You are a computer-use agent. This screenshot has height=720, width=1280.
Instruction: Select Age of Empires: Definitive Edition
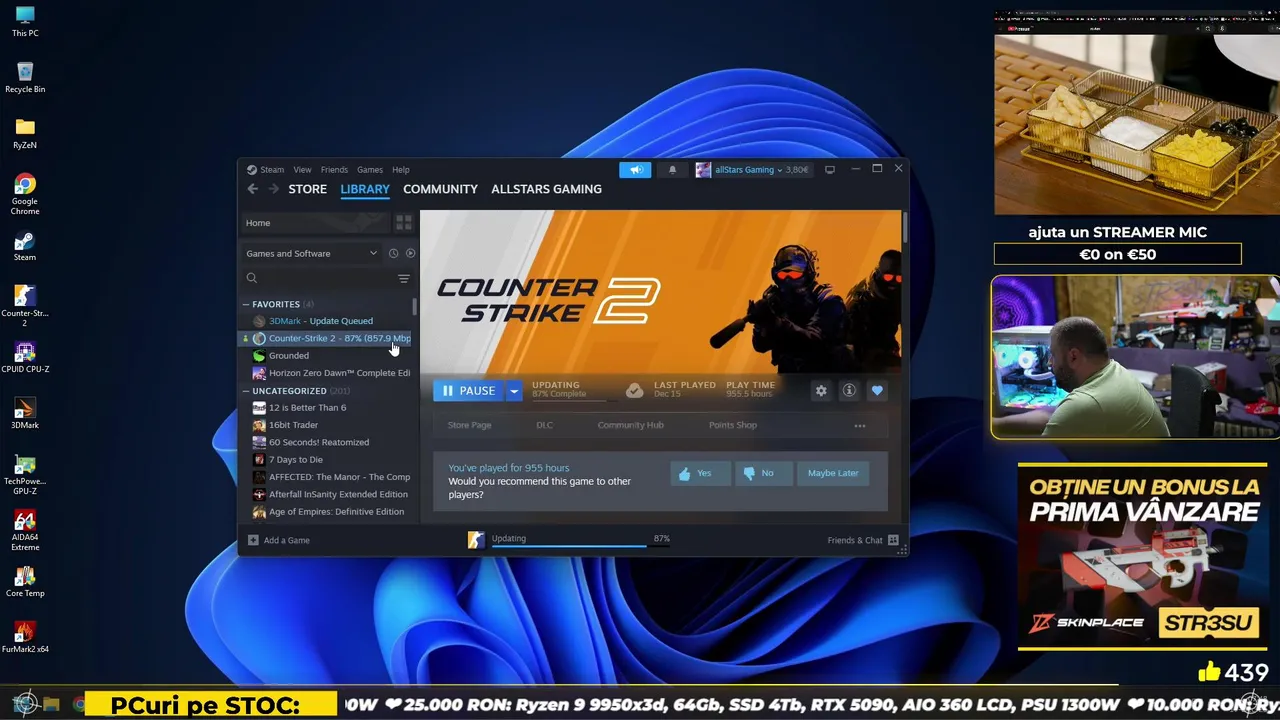click(326, 512)
